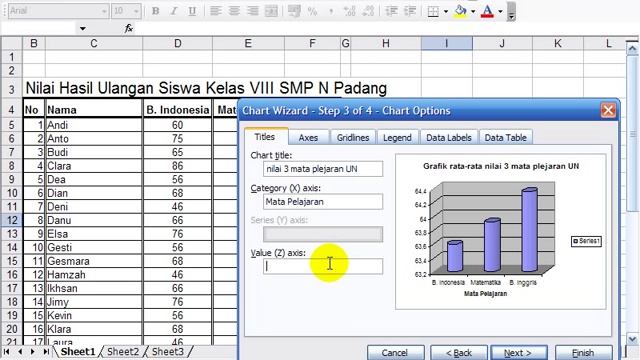Select column D header
The image size is (640, 360).
(x=178, y=43)
